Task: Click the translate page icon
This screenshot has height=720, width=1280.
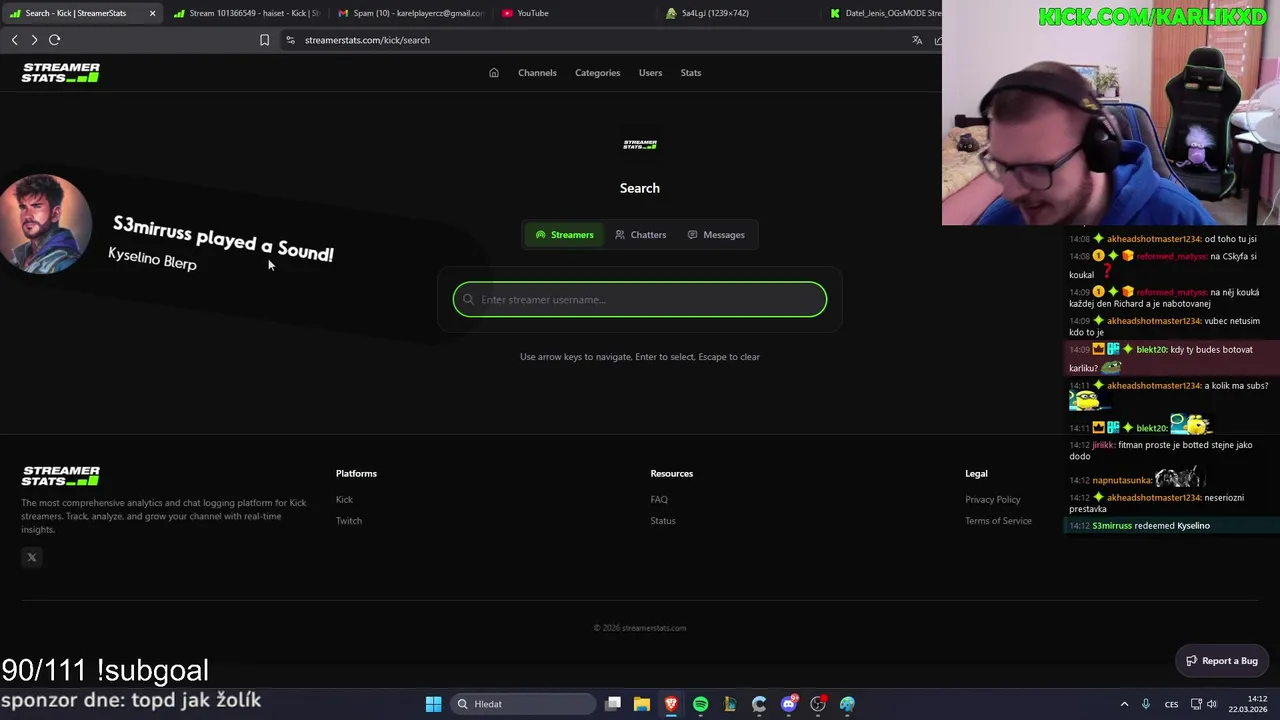Action: click(917, 40)
